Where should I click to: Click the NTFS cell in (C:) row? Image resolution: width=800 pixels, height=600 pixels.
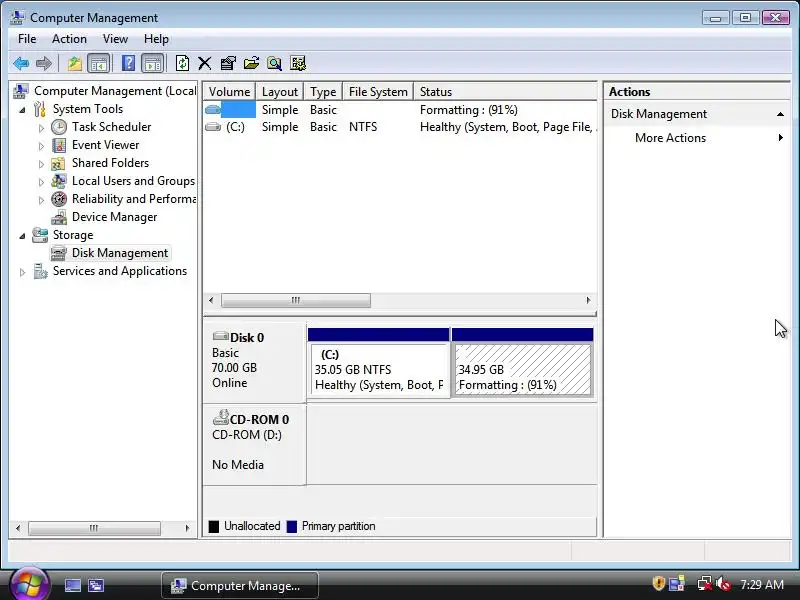click(x=363, y=127)
